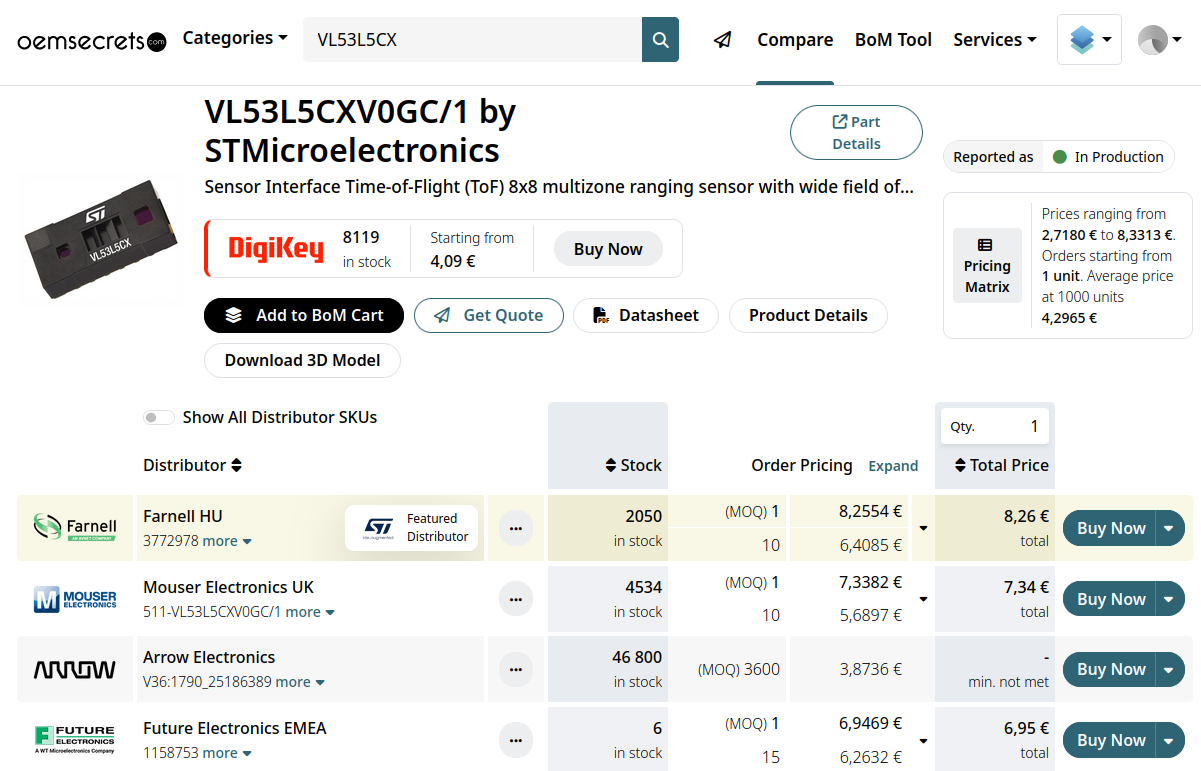Click the Expand order pricing link

pyautogui.click(x=893, y=466)
